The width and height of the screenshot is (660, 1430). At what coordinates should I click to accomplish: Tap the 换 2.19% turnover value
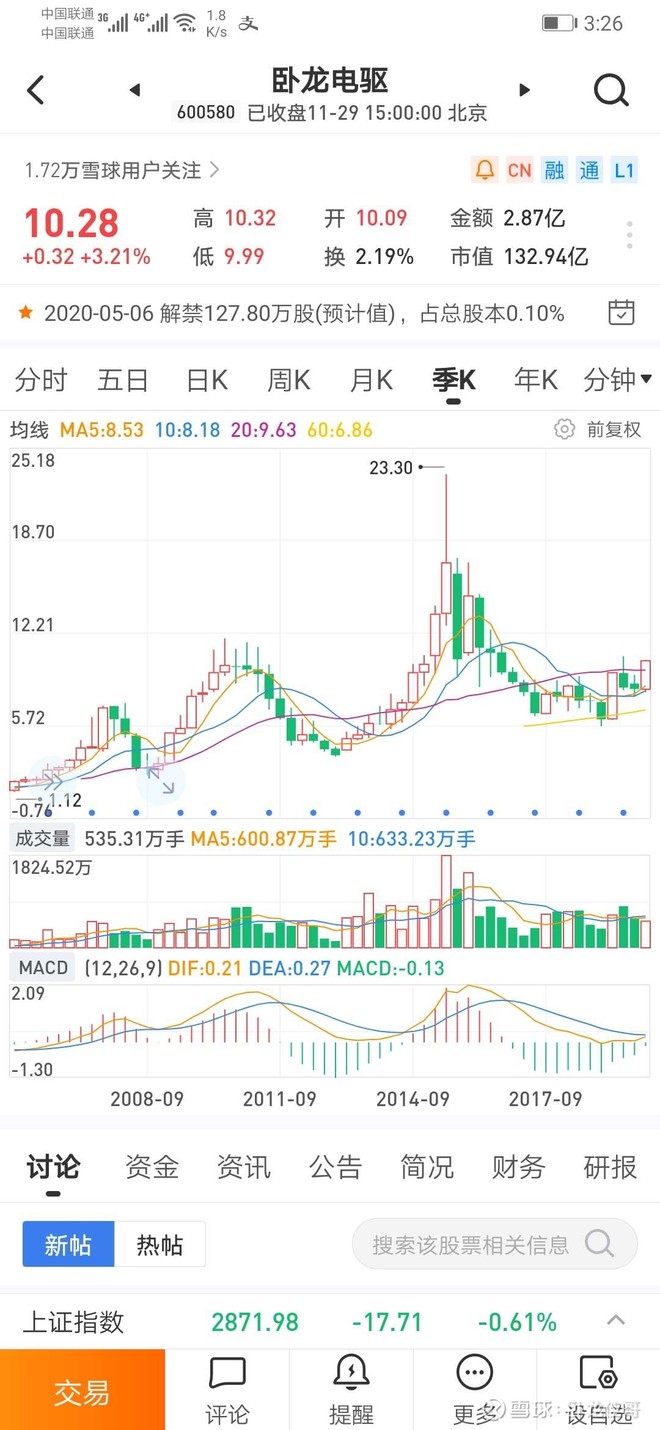pos(369,257)
